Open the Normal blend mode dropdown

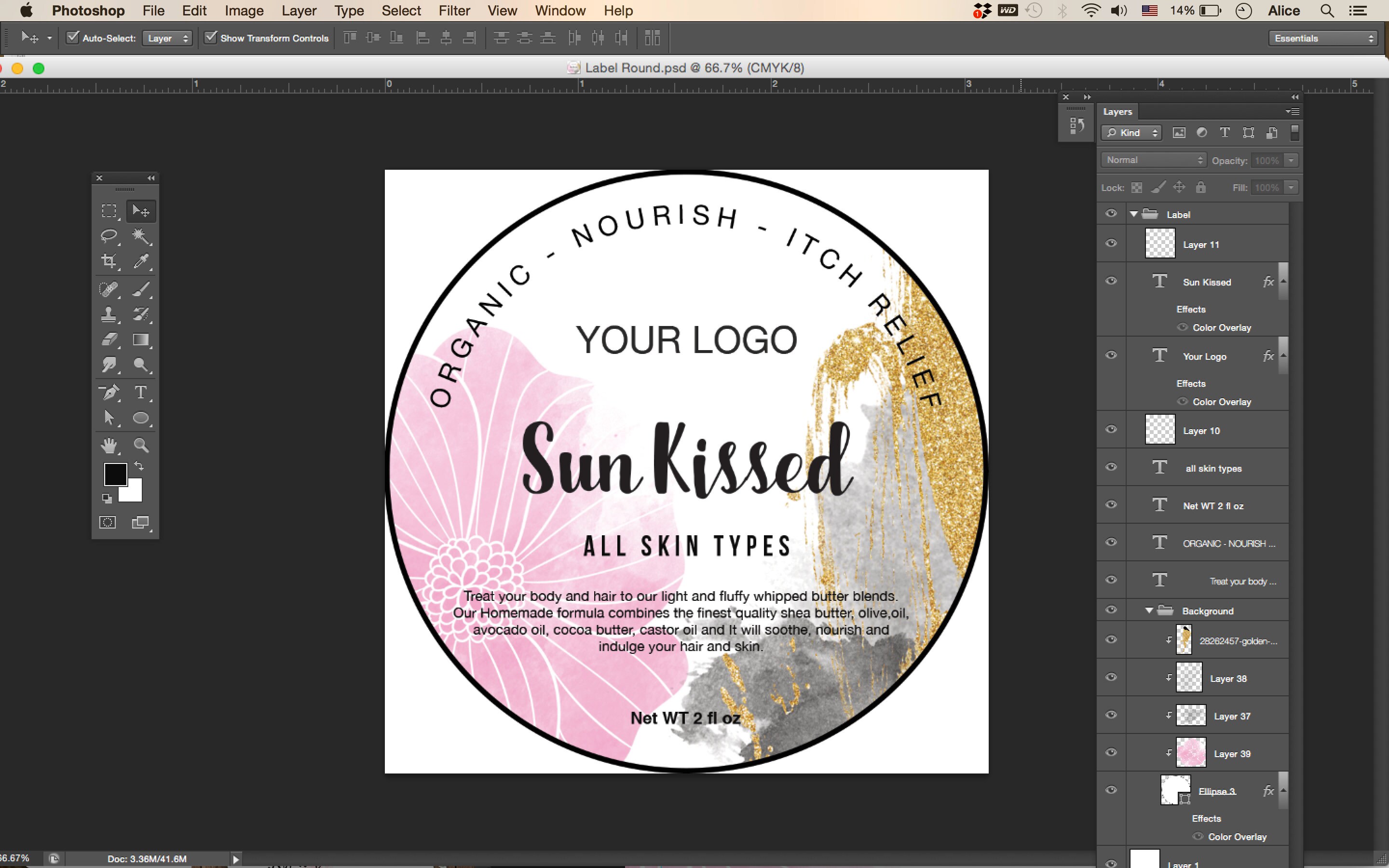click(1154, 160)
